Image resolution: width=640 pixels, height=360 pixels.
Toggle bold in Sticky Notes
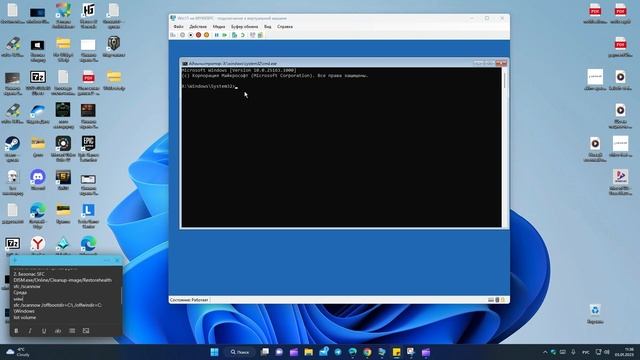click(x=16, y=331)
